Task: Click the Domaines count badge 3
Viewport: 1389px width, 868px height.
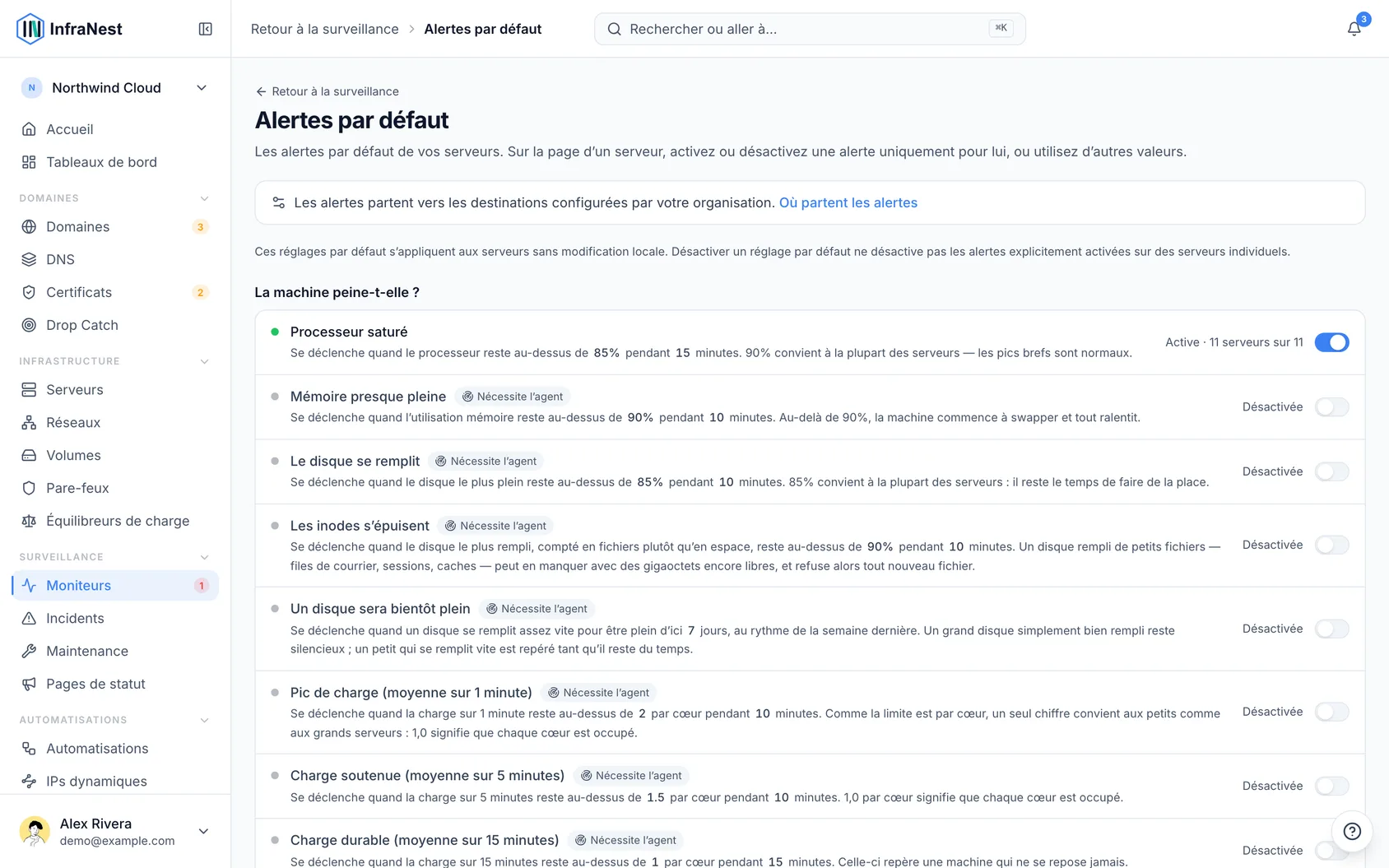Action: pyautogui.click(x=200, y=227)
